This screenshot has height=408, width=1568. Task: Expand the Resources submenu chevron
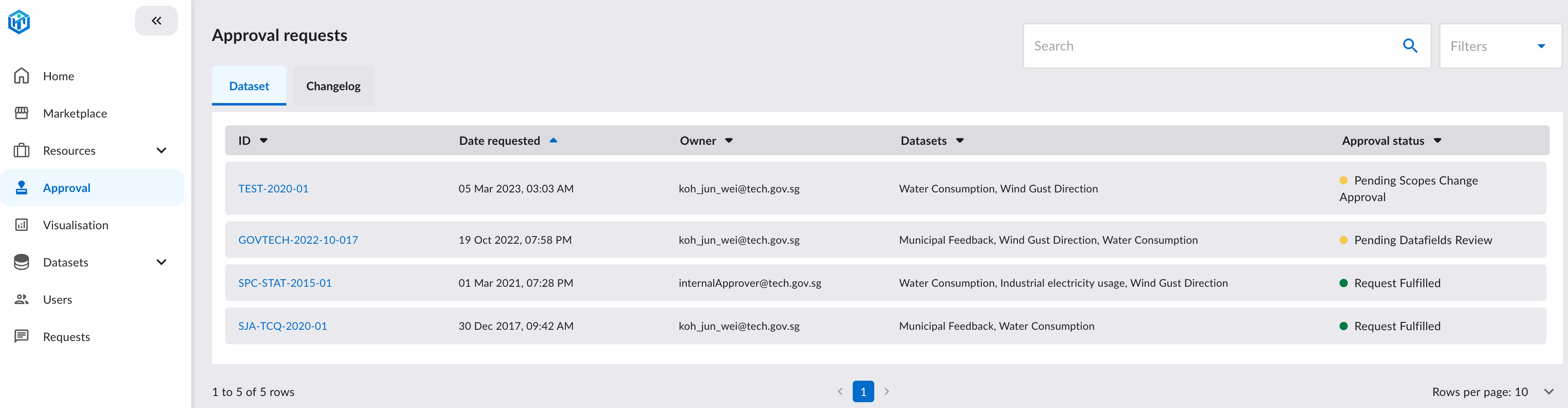[x=161, y=150]
